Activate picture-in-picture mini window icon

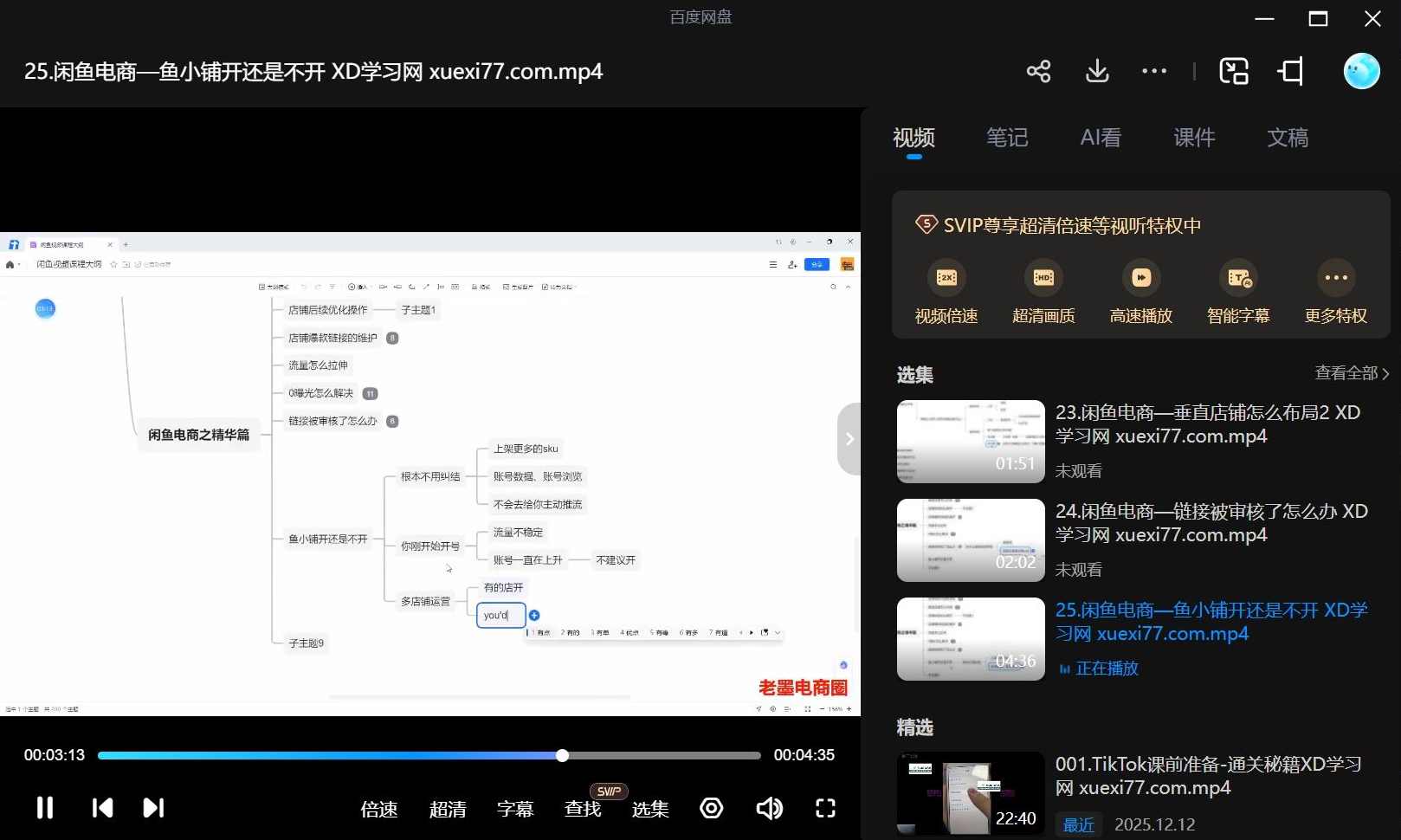coord(1233,71)
